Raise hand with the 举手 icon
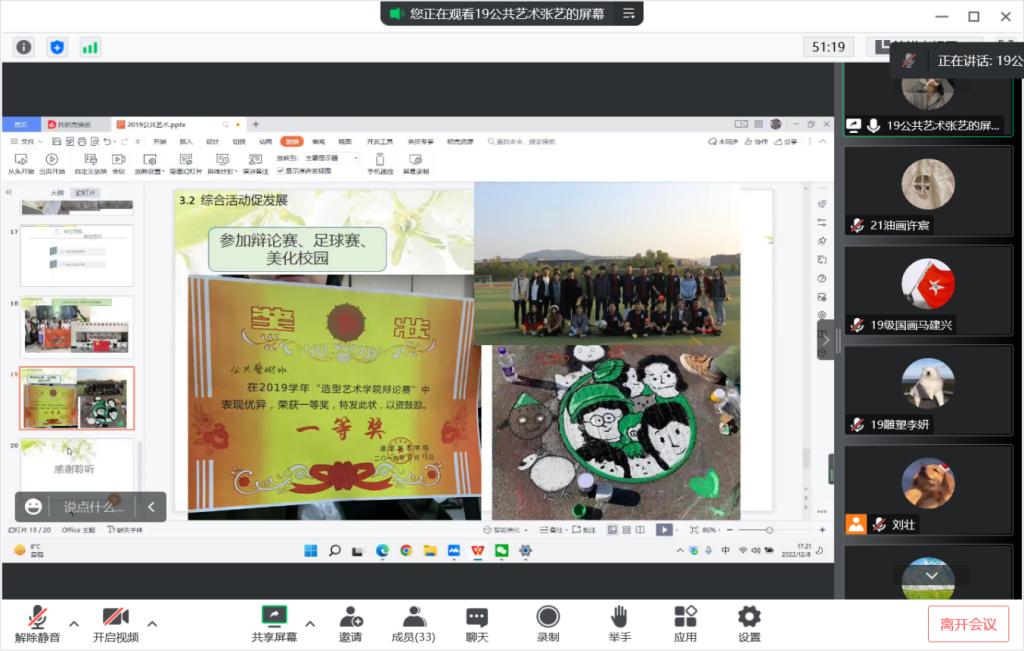This screenshot has height=651, width=1024. click(619, 624)
